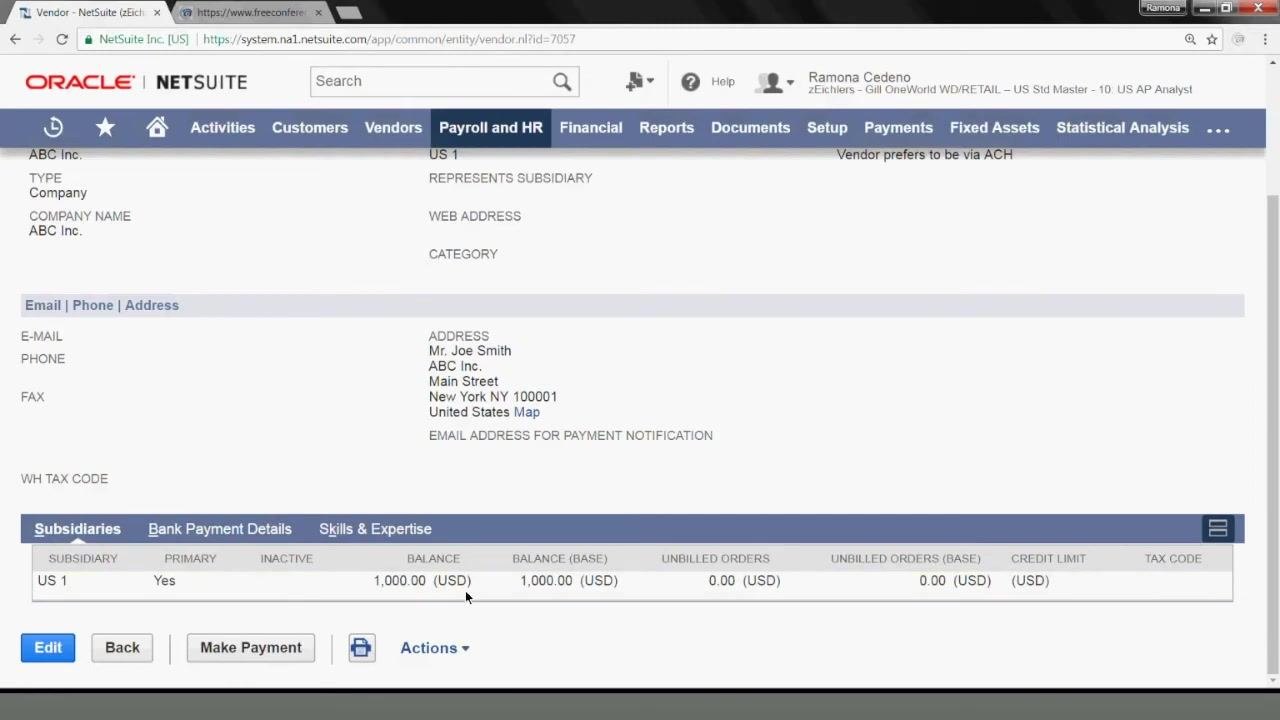Click the browser address bar URL
Screen dimensions: 1280x720
click(389, 39)
